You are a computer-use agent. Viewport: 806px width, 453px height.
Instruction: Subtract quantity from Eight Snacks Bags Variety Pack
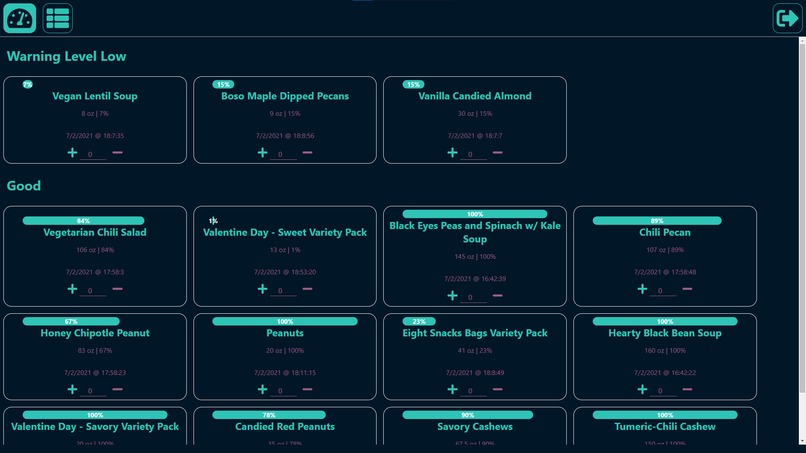498,390
